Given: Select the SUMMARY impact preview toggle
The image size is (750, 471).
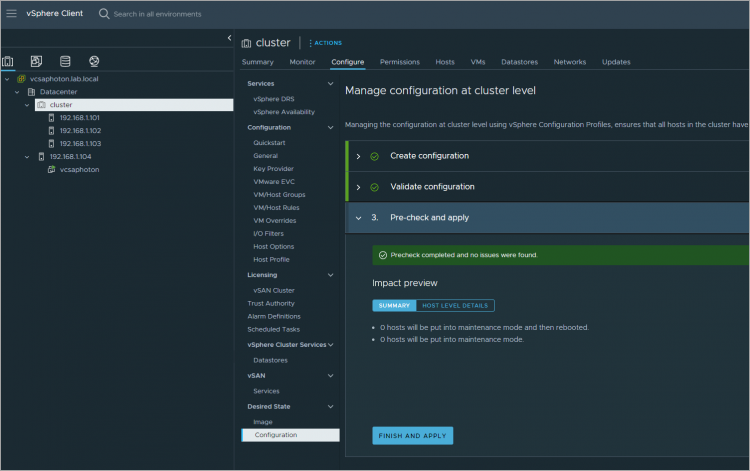Looking at the screenshot, I should pos(394,306).
